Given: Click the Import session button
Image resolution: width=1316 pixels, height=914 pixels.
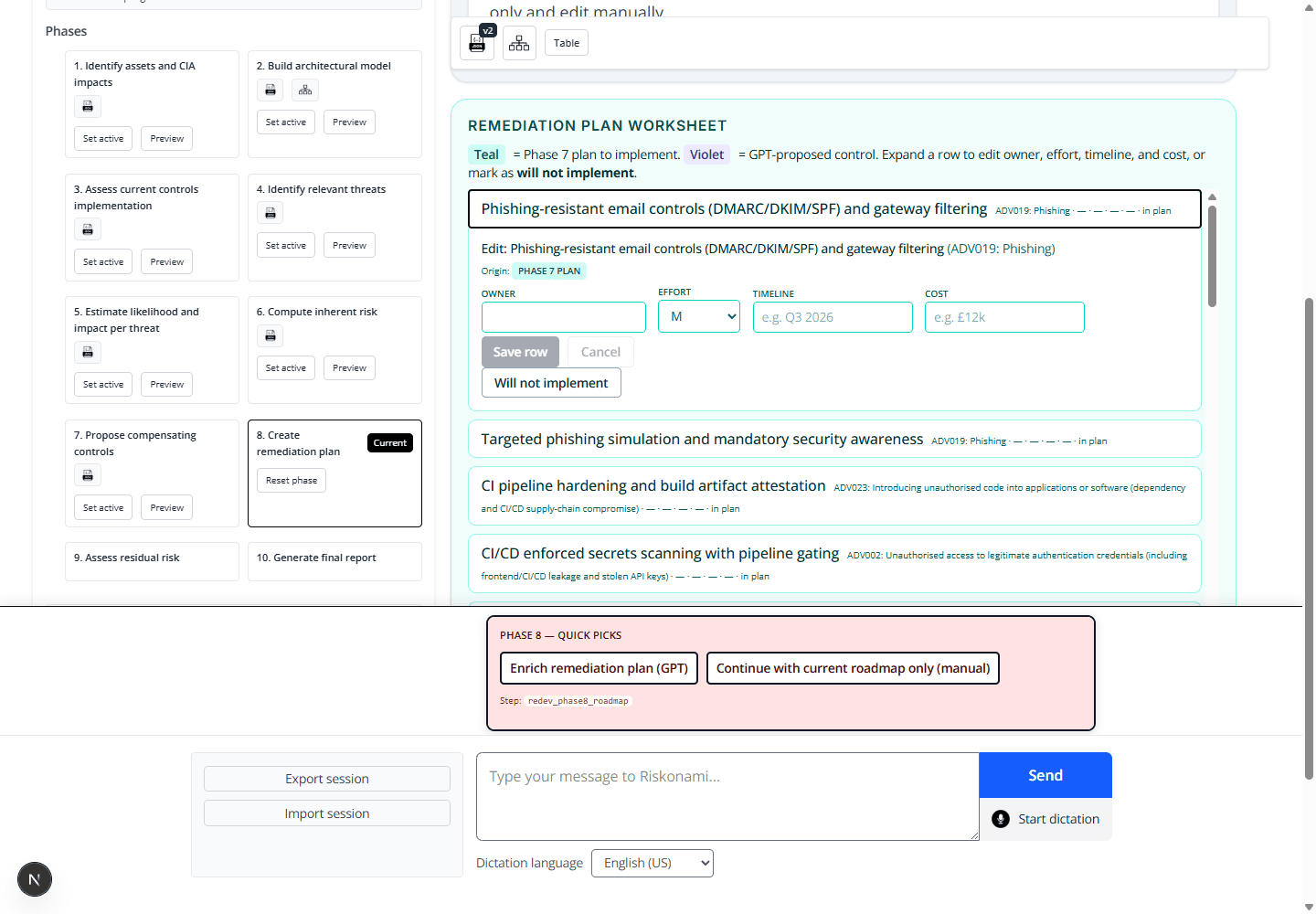Looking at the screenshot, I should pyautogui.click(x=327, y=813).
